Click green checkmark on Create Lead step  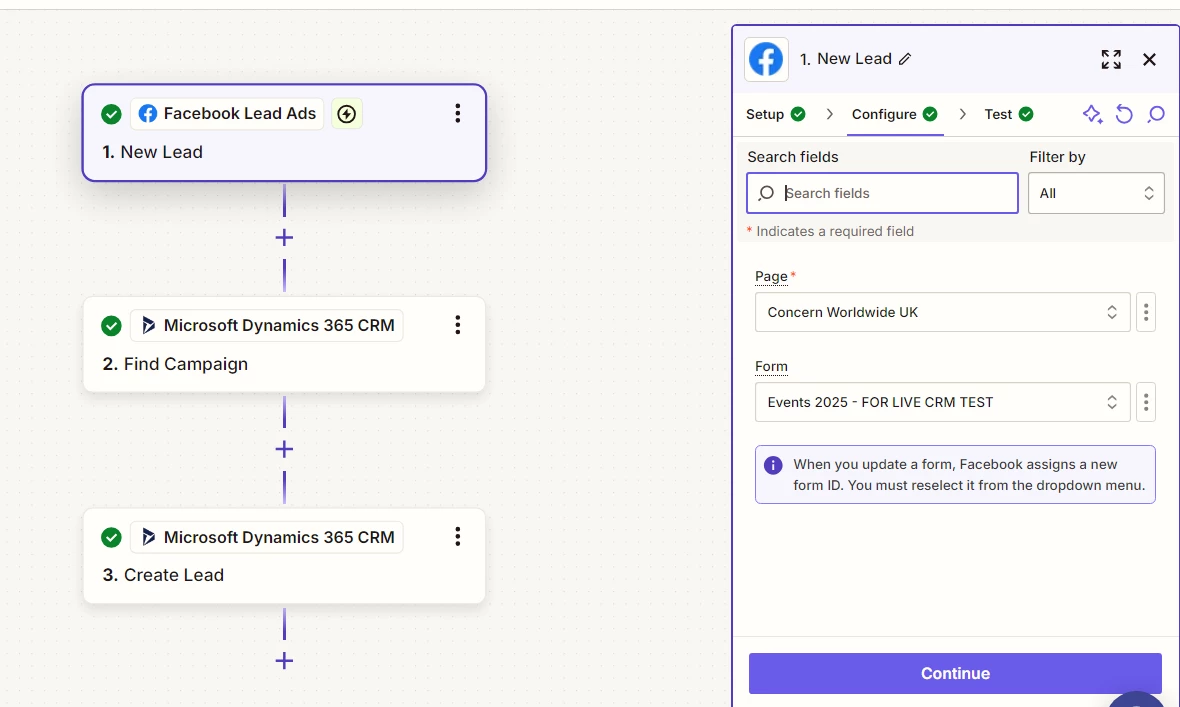pyautogui.click(x=111, y=538)
